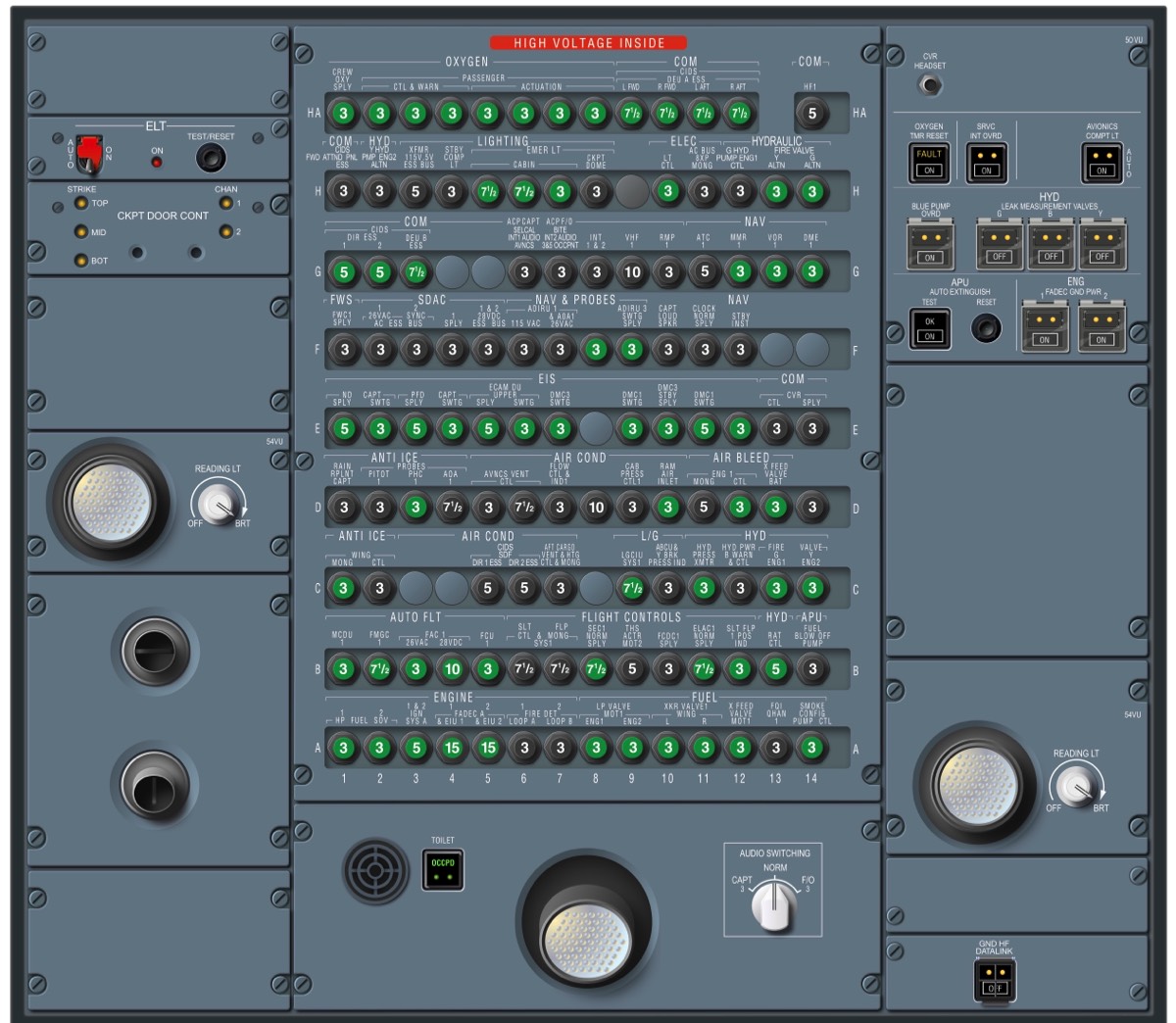1176x1023 pixels.
Task: Trip the CKPT DOME lighting breaker
Action: (x=596, y=191)
